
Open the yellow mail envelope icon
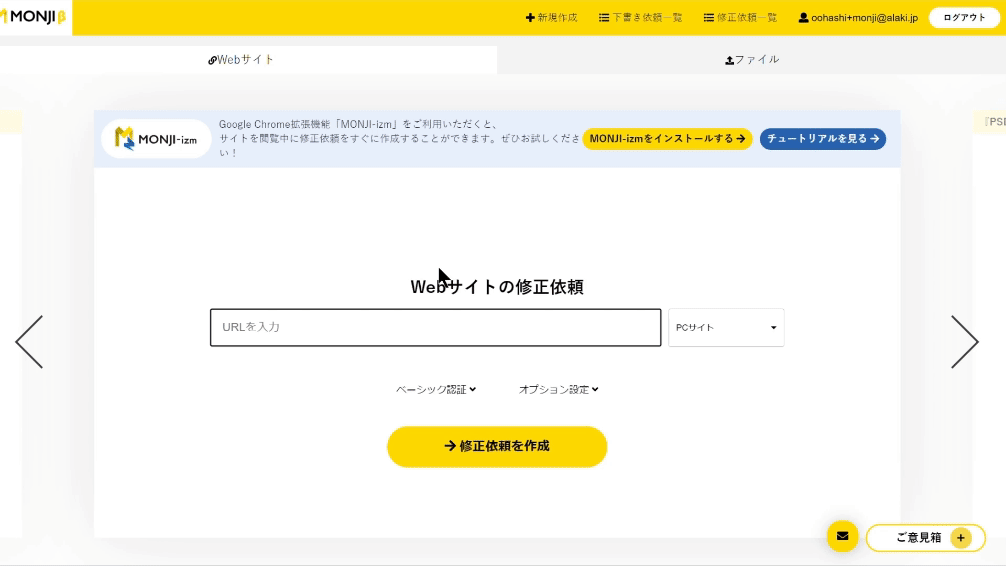pyautogui.click(x=842, y=537)
